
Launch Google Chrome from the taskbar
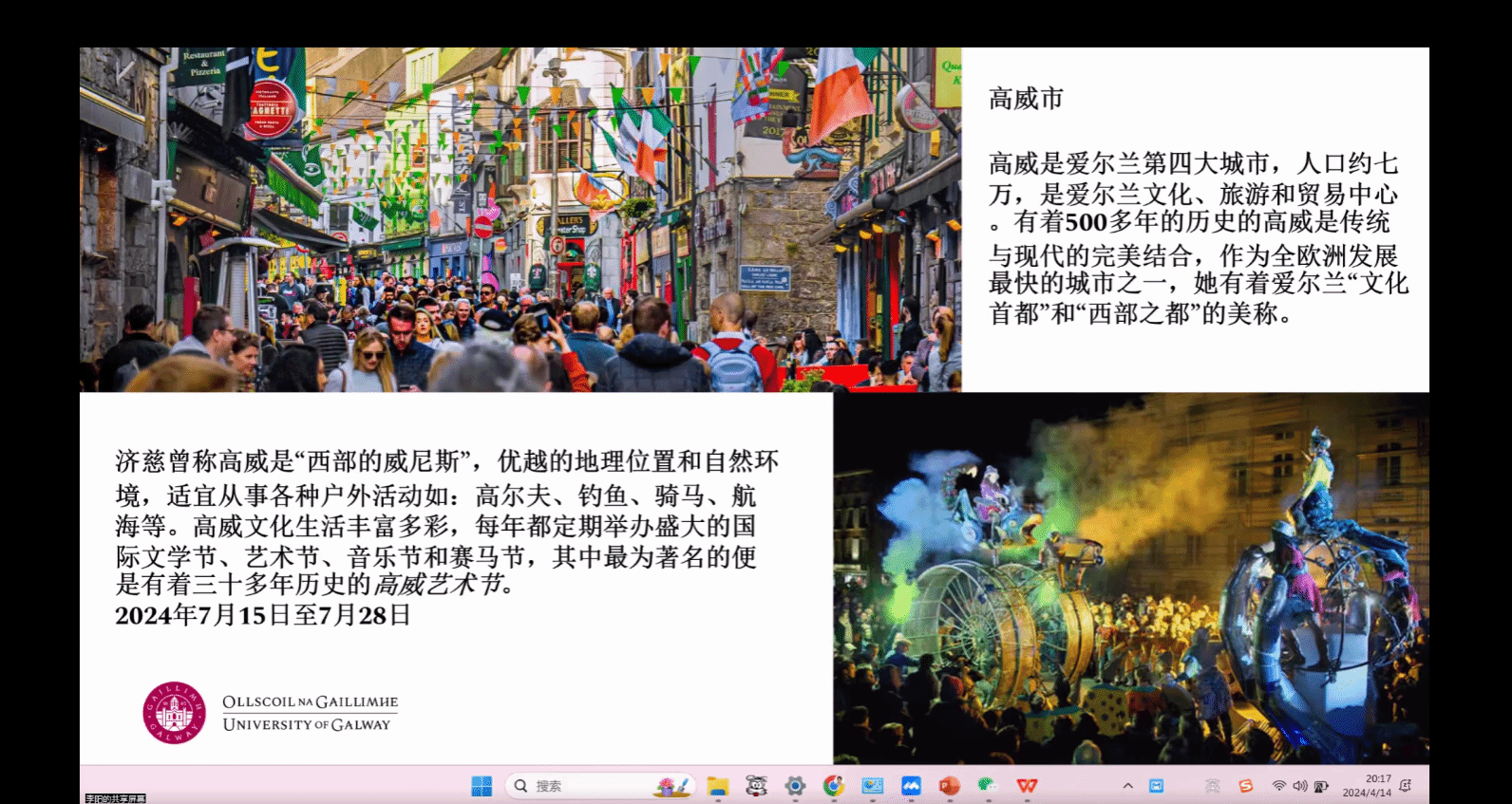click(834, 786)
